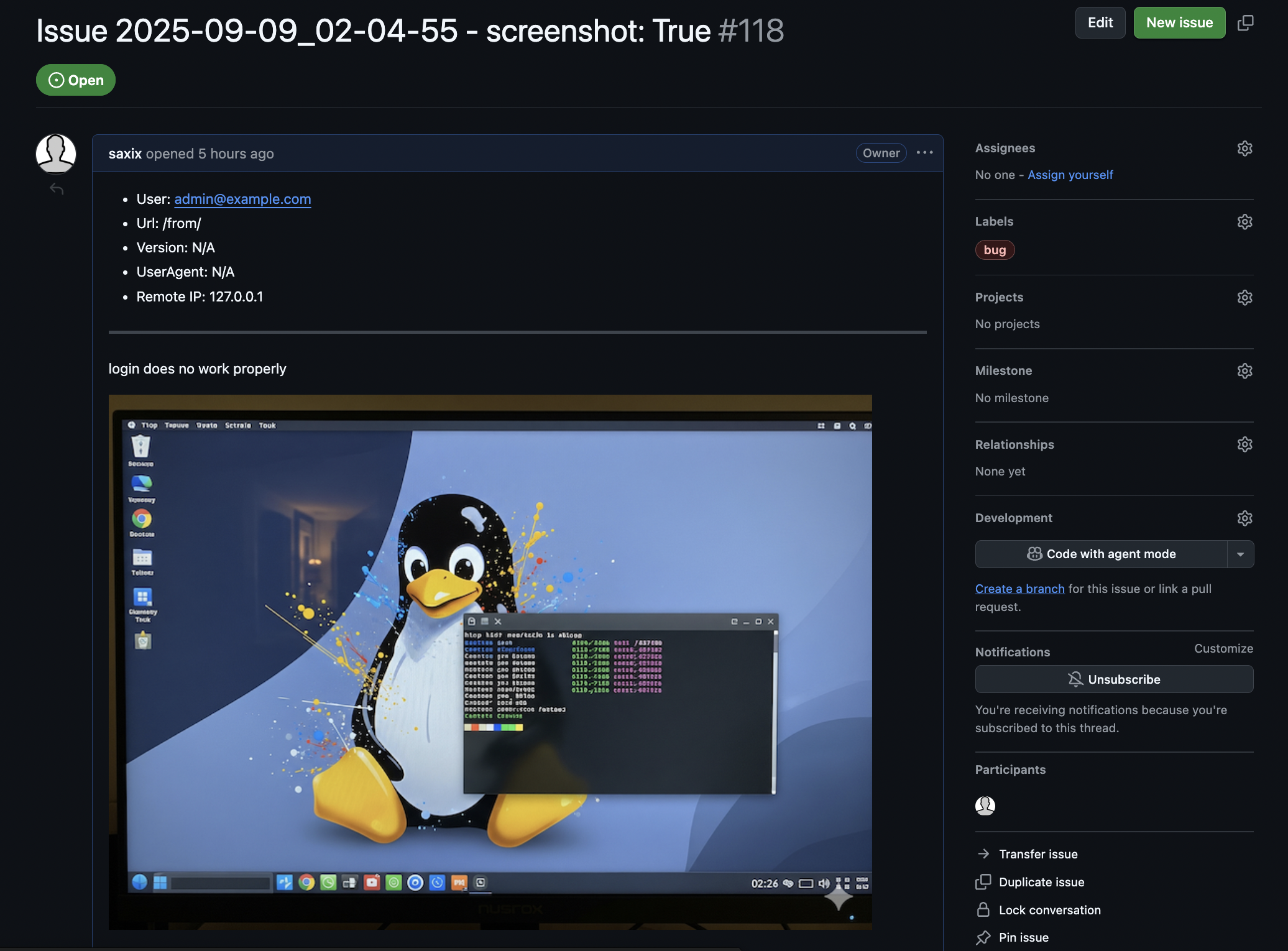
Task: Customize notification settings
Action: coord(1223,649)
